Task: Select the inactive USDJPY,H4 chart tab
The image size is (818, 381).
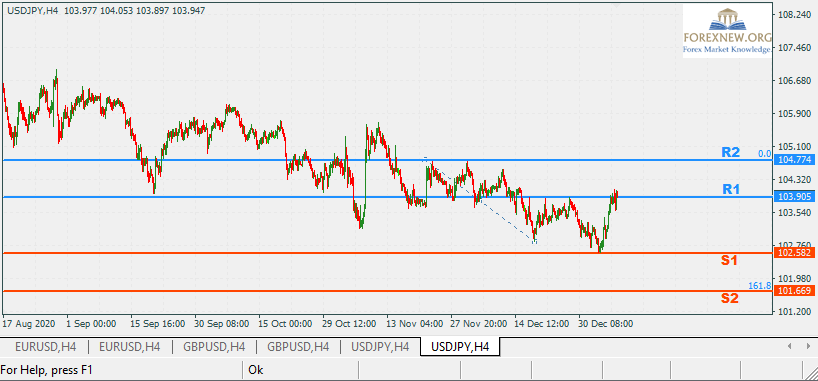Action: 380,347
